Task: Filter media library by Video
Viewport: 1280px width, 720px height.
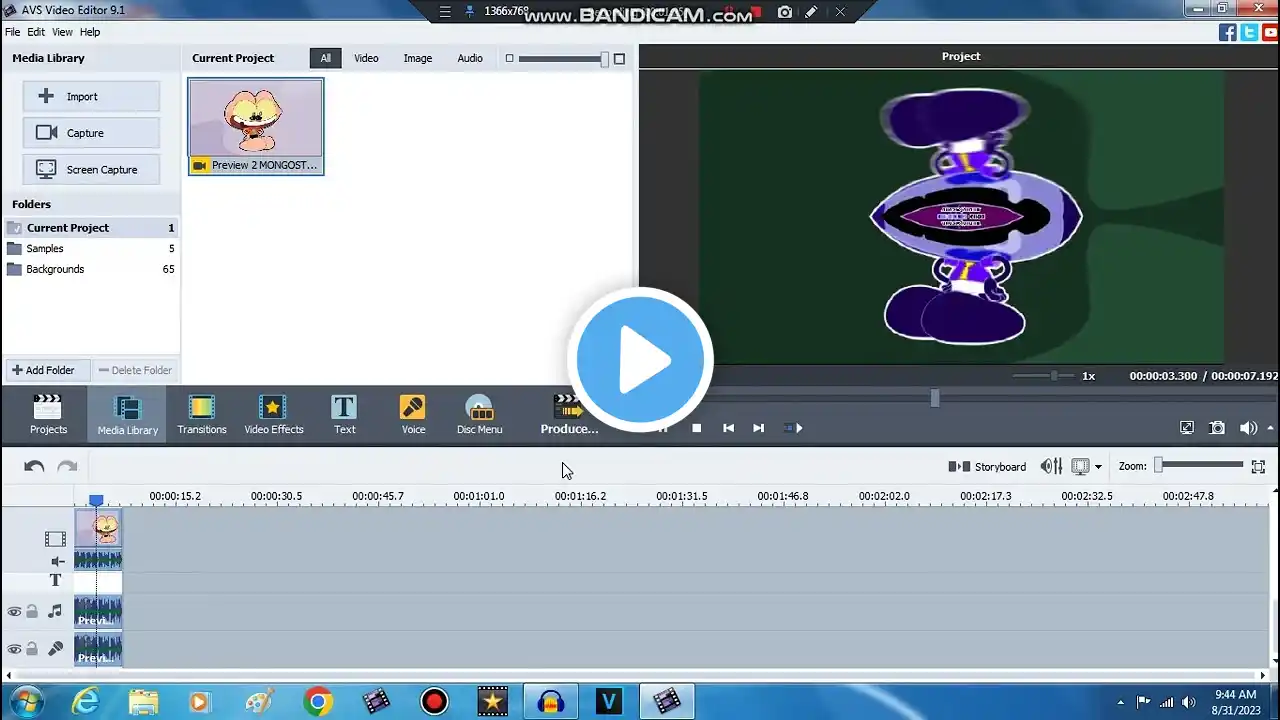Action: pyautogui.click(x=366, y=58)
